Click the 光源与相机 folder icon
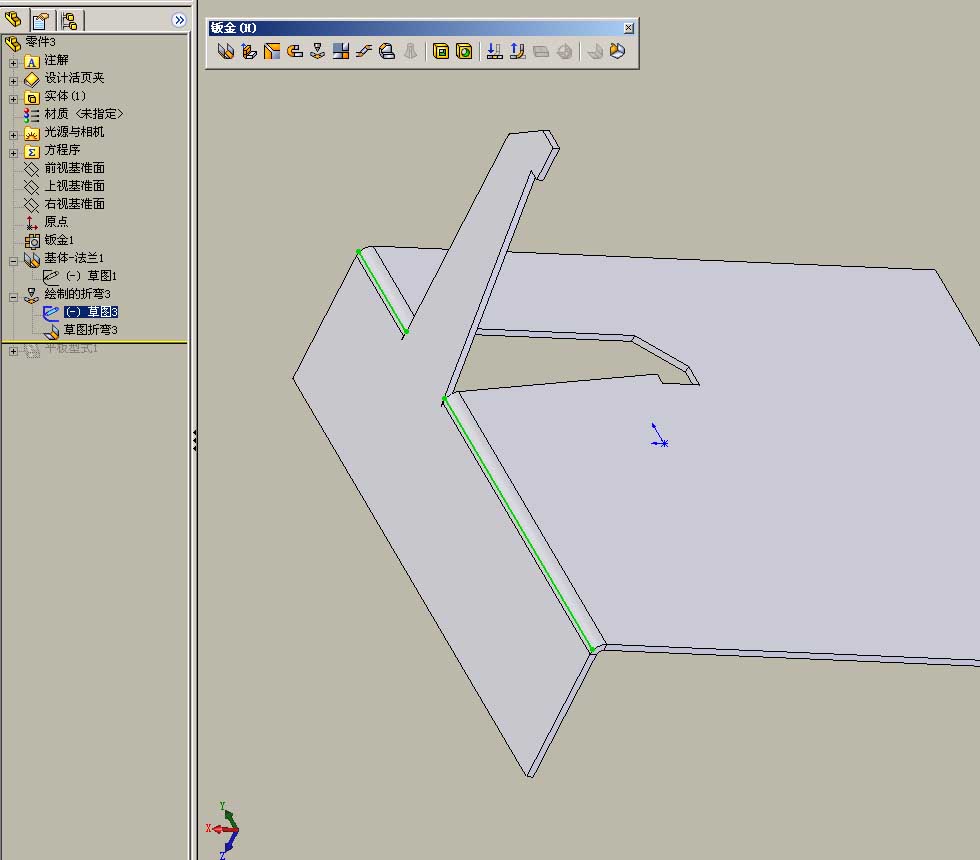This screenshot has width=980, height=860. [x=32, y=134]
